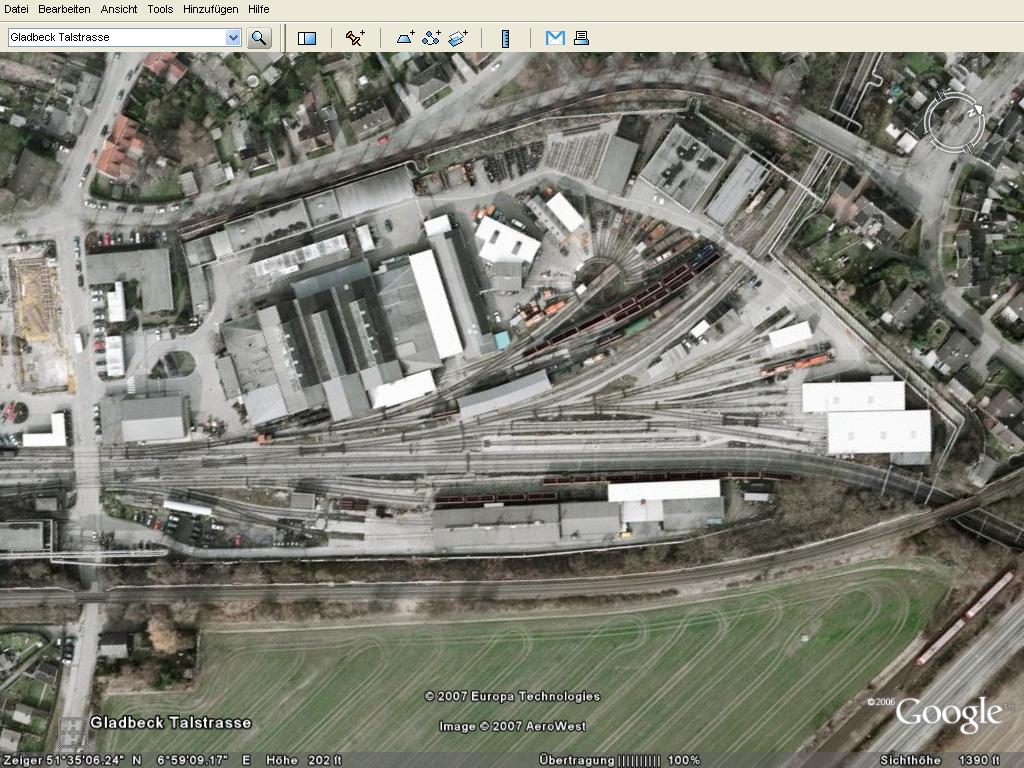
Task: Toggle the sidebar panel
Action: [307, 38]
